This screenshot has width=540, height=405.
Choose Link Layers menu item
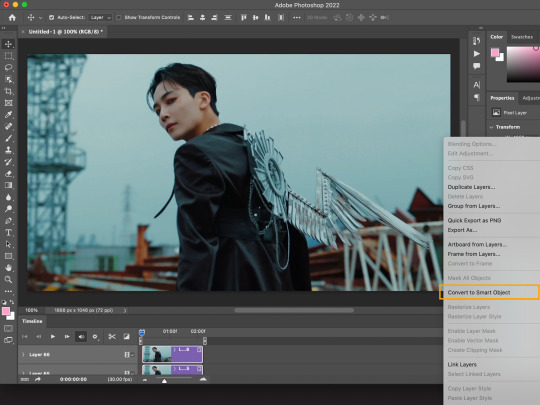[462, 364]
